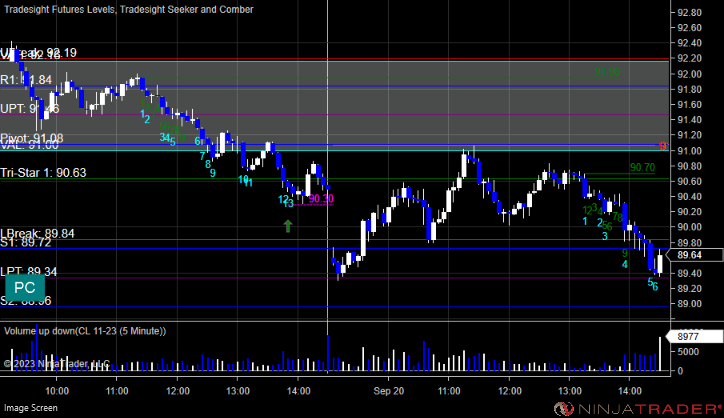The image size is (724, 418).
Task: Select the 8977 volume value marker
Action: (x=694, y=337)
